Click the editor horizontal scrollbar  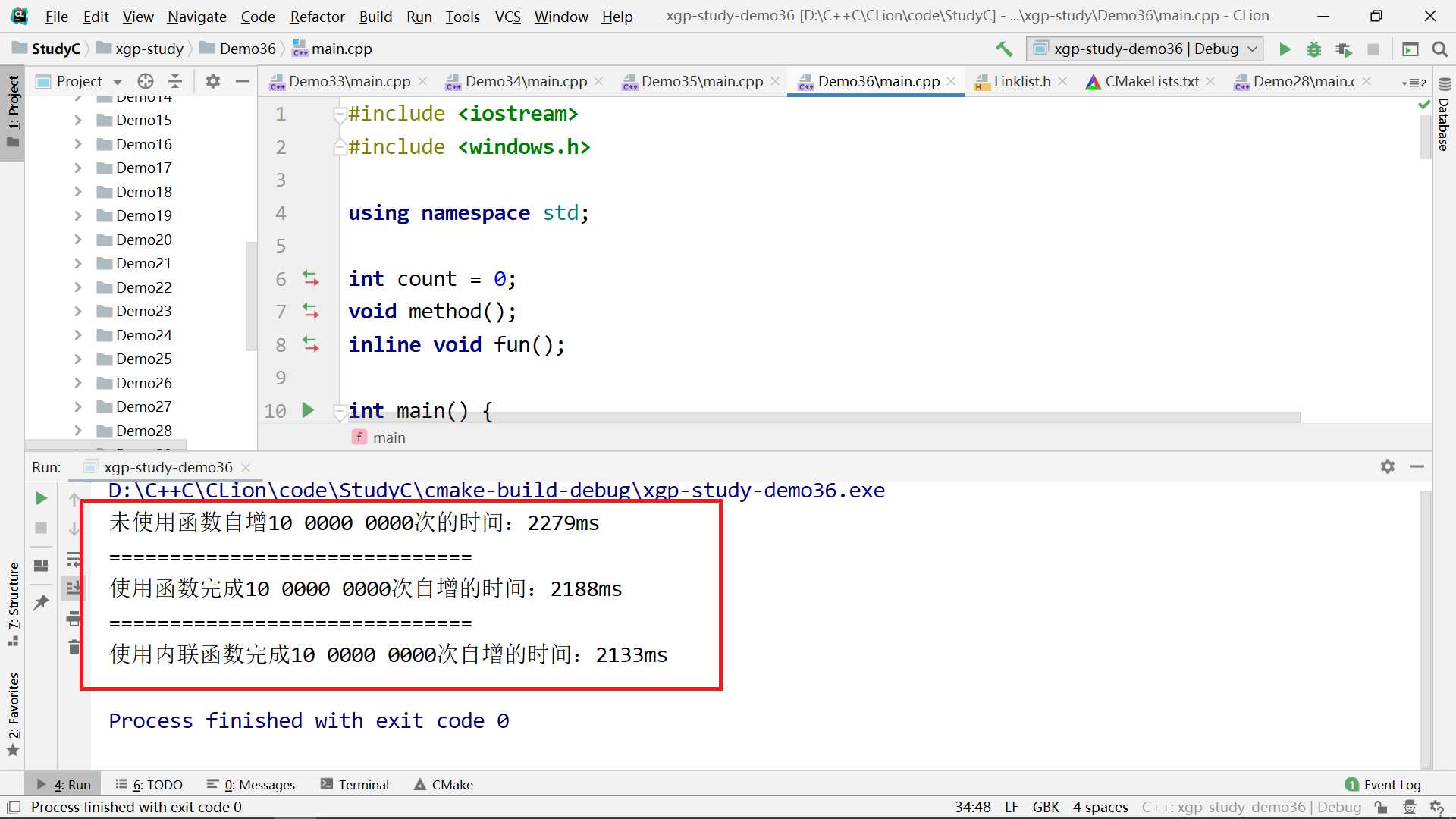pyautogui.click(x=825, y=417)
